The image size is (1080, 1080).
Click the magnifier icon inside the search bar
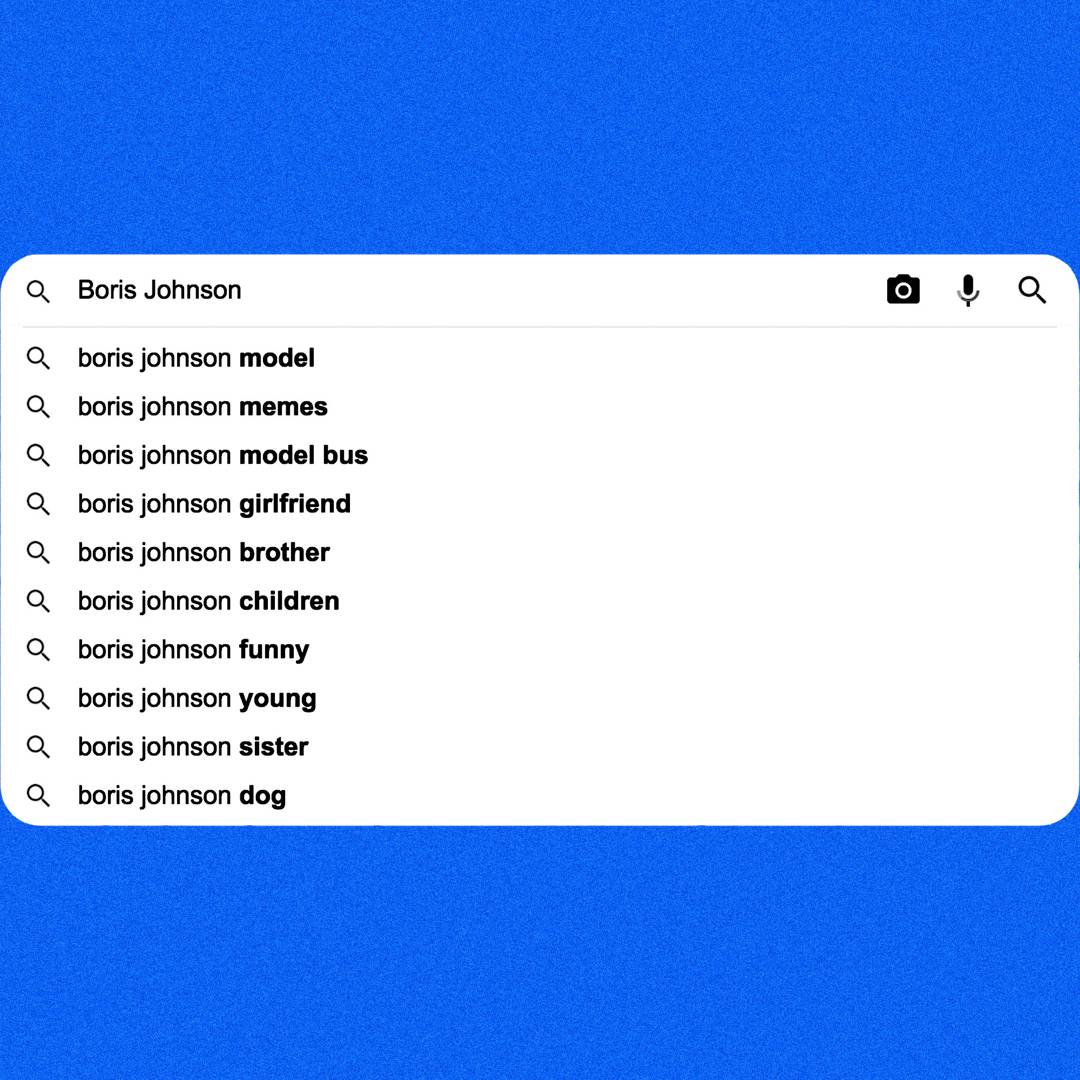click(x=38, y=292)
